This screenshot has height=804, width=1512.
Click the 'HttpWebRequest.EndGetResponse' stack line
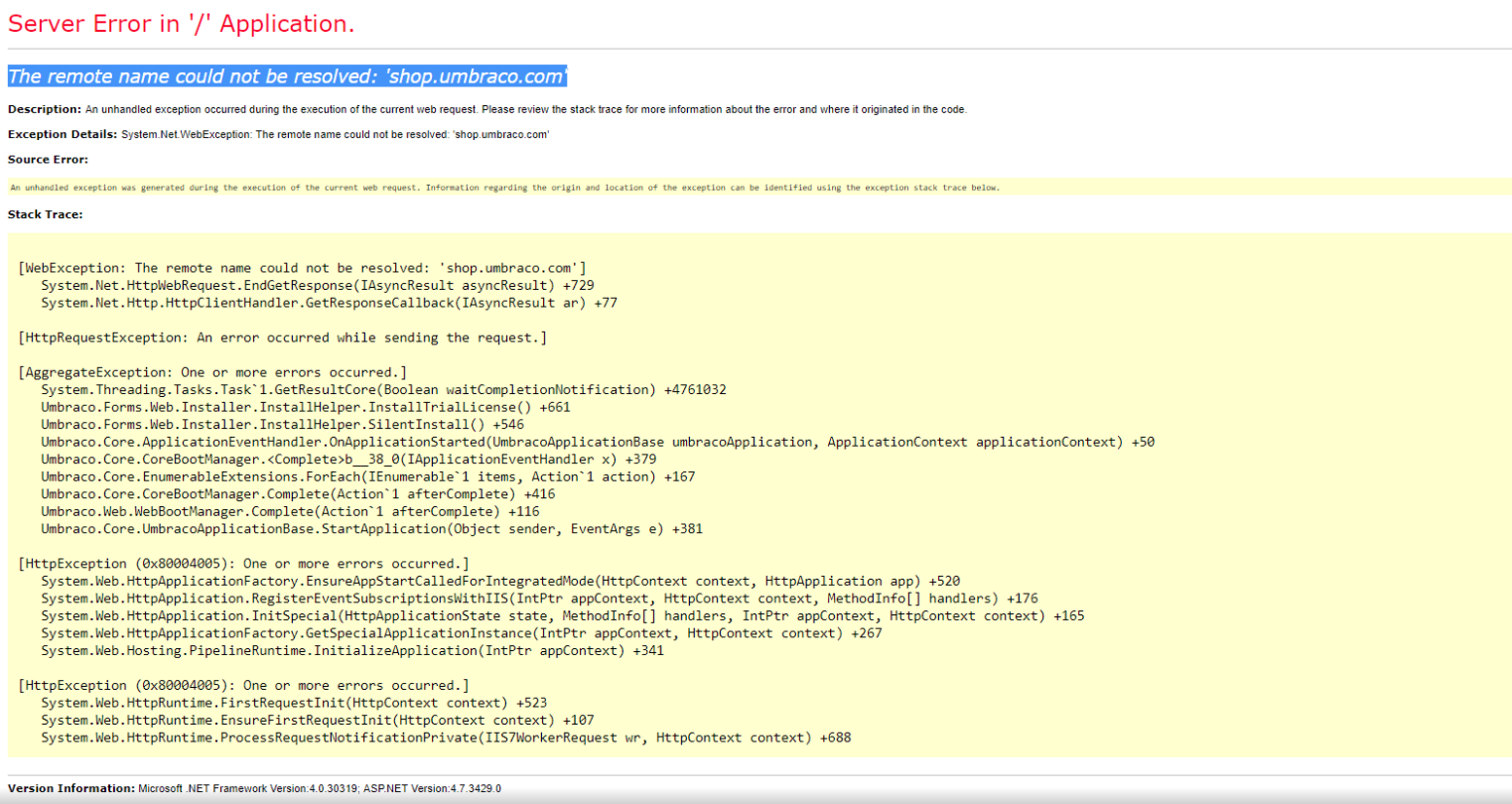(318, 285)
